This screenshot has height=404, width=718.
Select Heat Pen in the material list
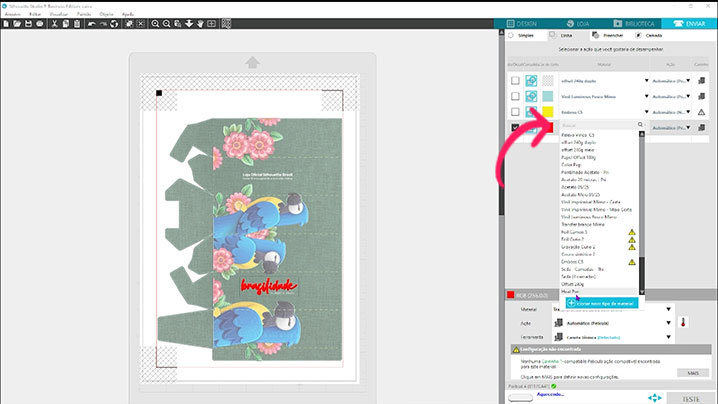pyautogui.click(x=570, y=291)
